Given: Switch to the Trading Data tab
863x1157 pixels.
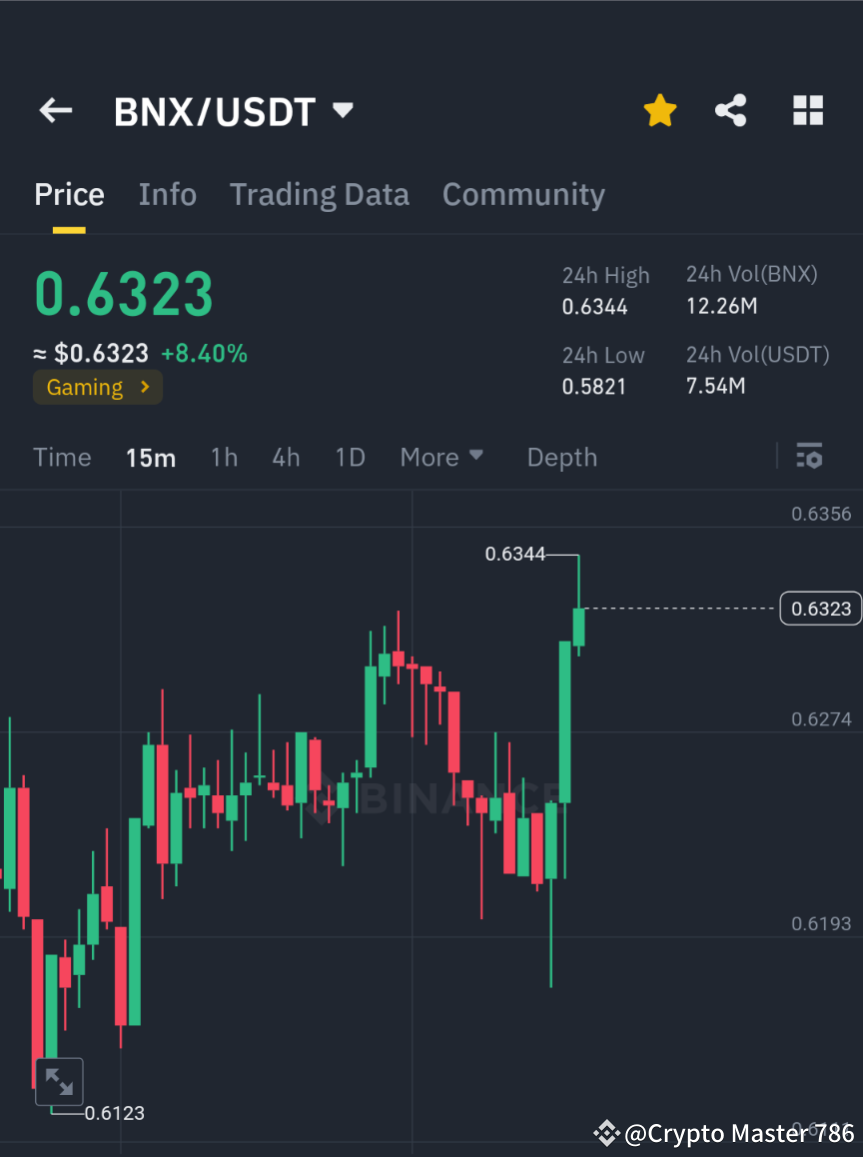Looking at the screenshot, I should [319, 194].
